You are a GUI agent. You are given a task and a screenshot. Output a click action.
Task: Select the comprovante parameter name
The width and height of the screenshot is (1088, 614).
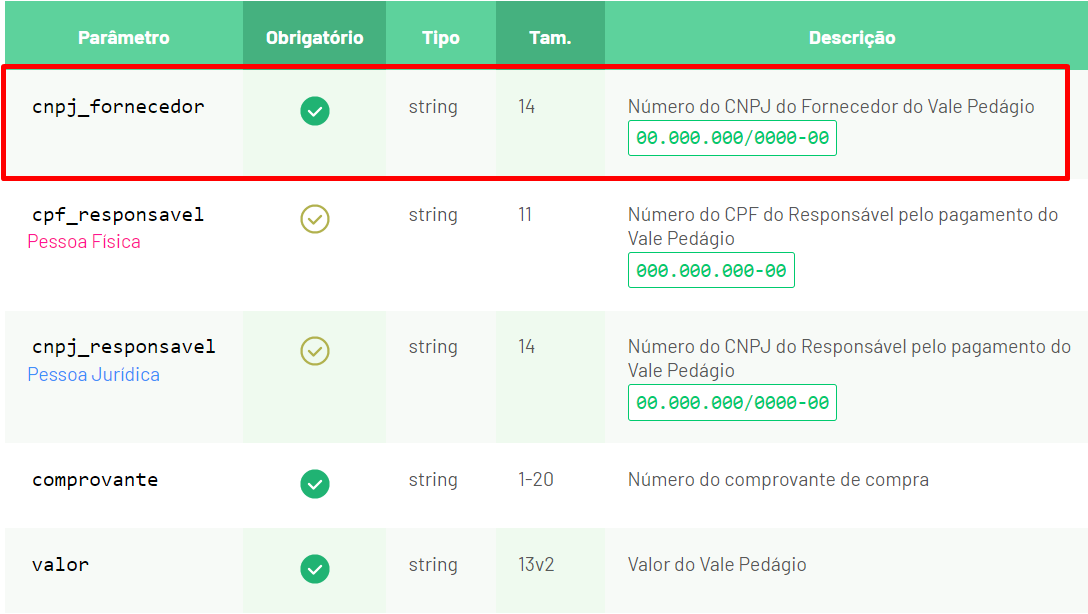(x=95, y=480)
